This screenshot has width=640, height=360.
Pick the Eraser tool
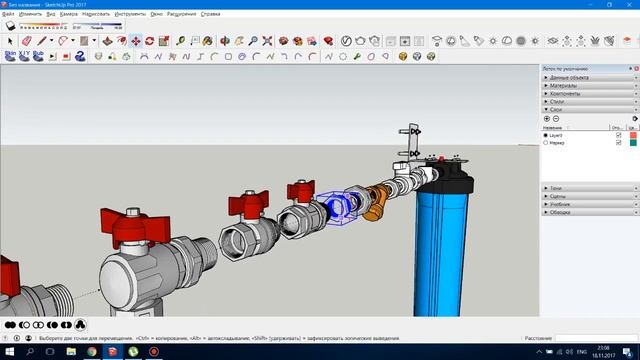27,41
